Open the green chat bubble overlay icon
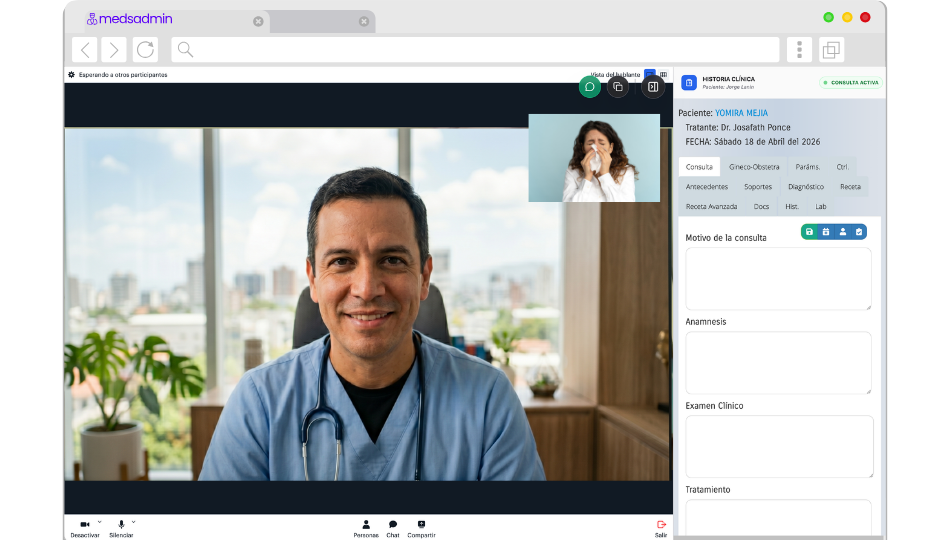The height and width of the screenshot is (540, 950). click(x=590, y=87)
